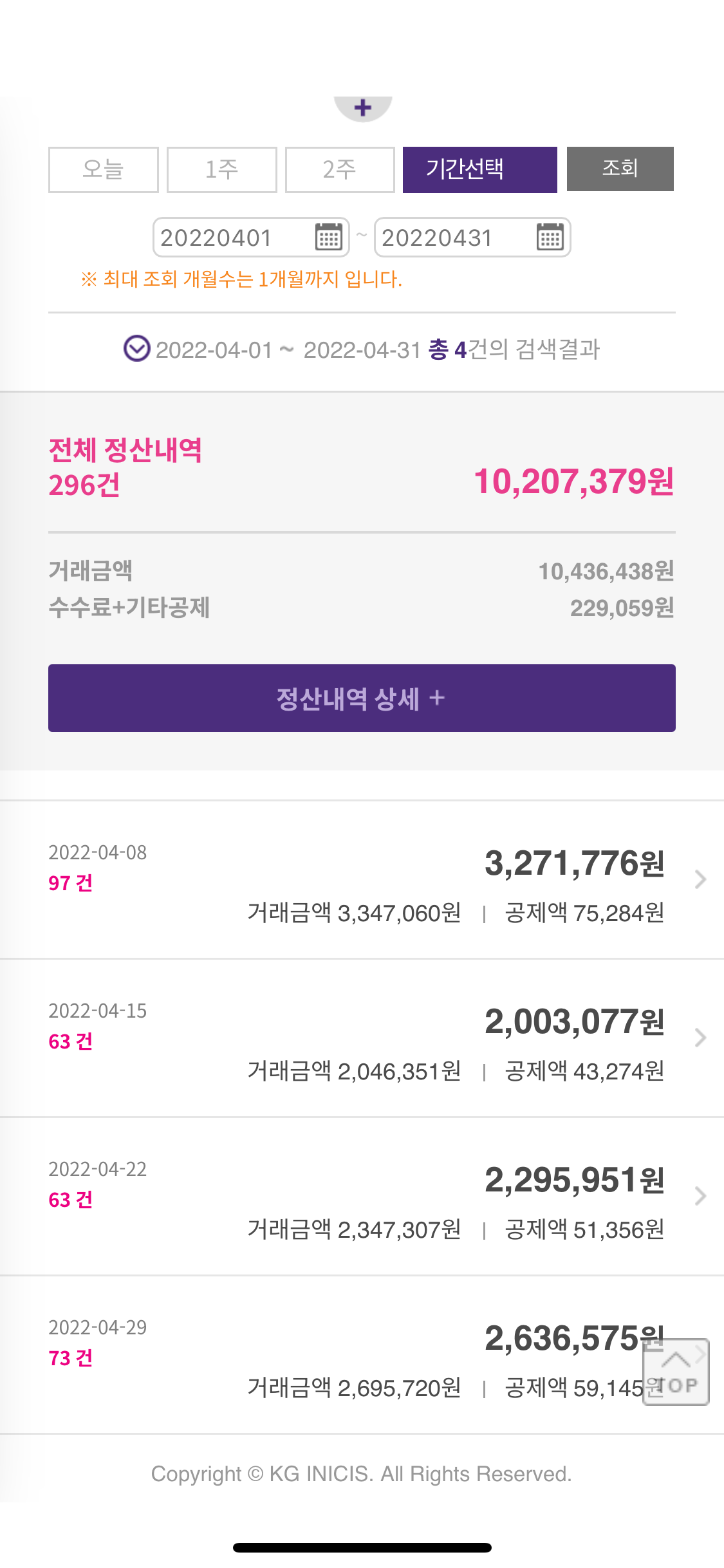724x1568 pixels.
Task: Edit the start date field 20220401
Action: pyautogui.click(x=232, y=238)
